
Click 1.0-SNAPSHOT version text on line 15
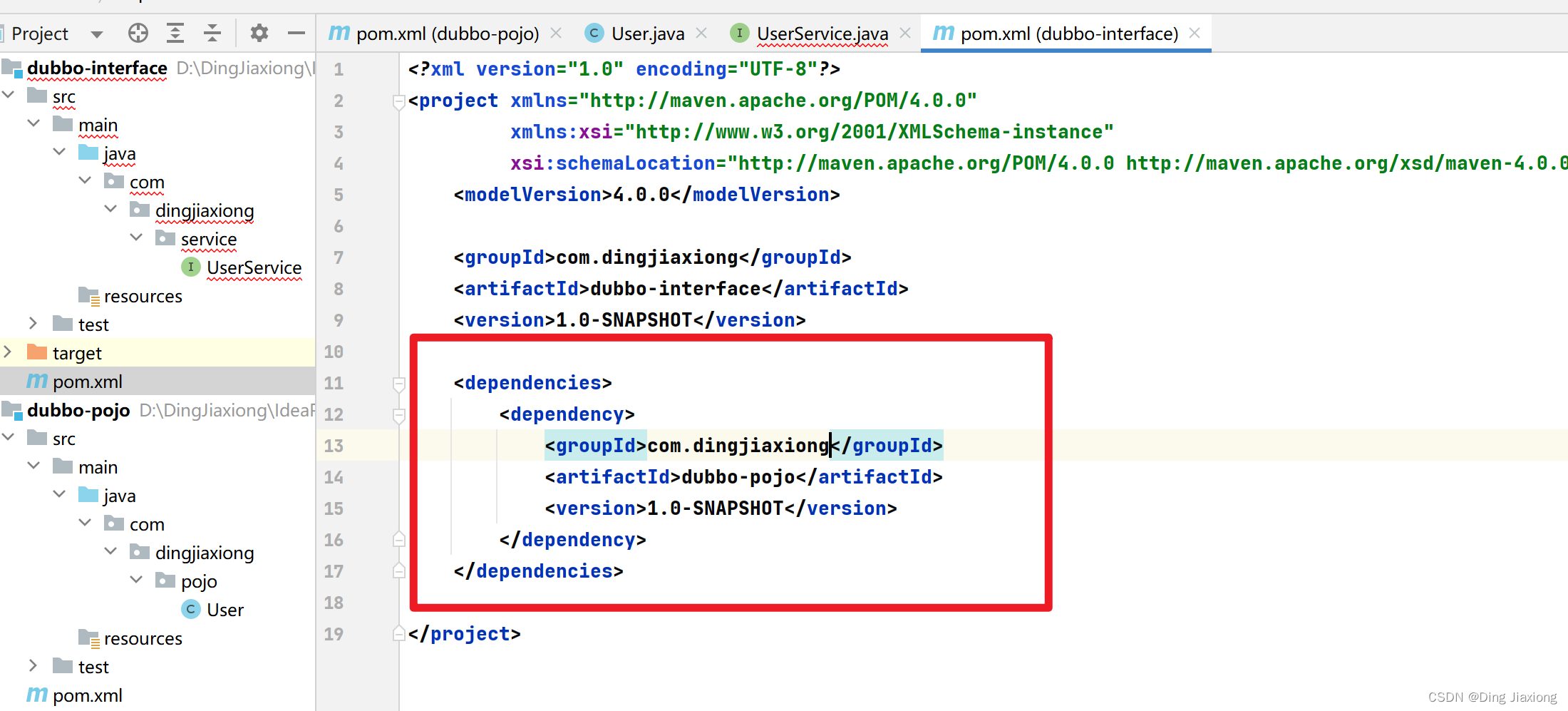pos(716,508)
